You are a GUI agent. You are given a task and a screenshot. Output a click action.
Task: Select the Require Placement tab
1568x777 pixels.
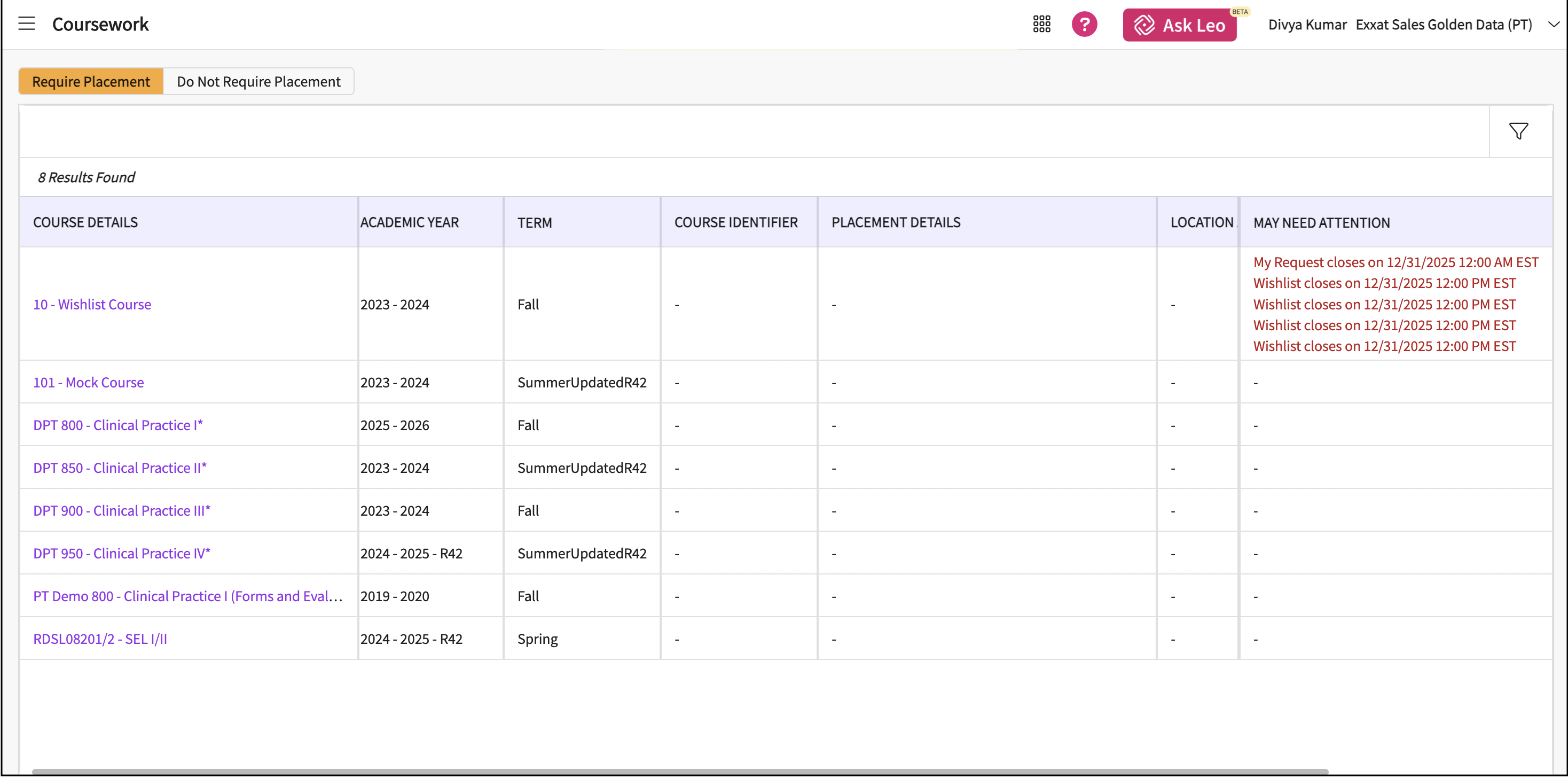pos(91,81)
